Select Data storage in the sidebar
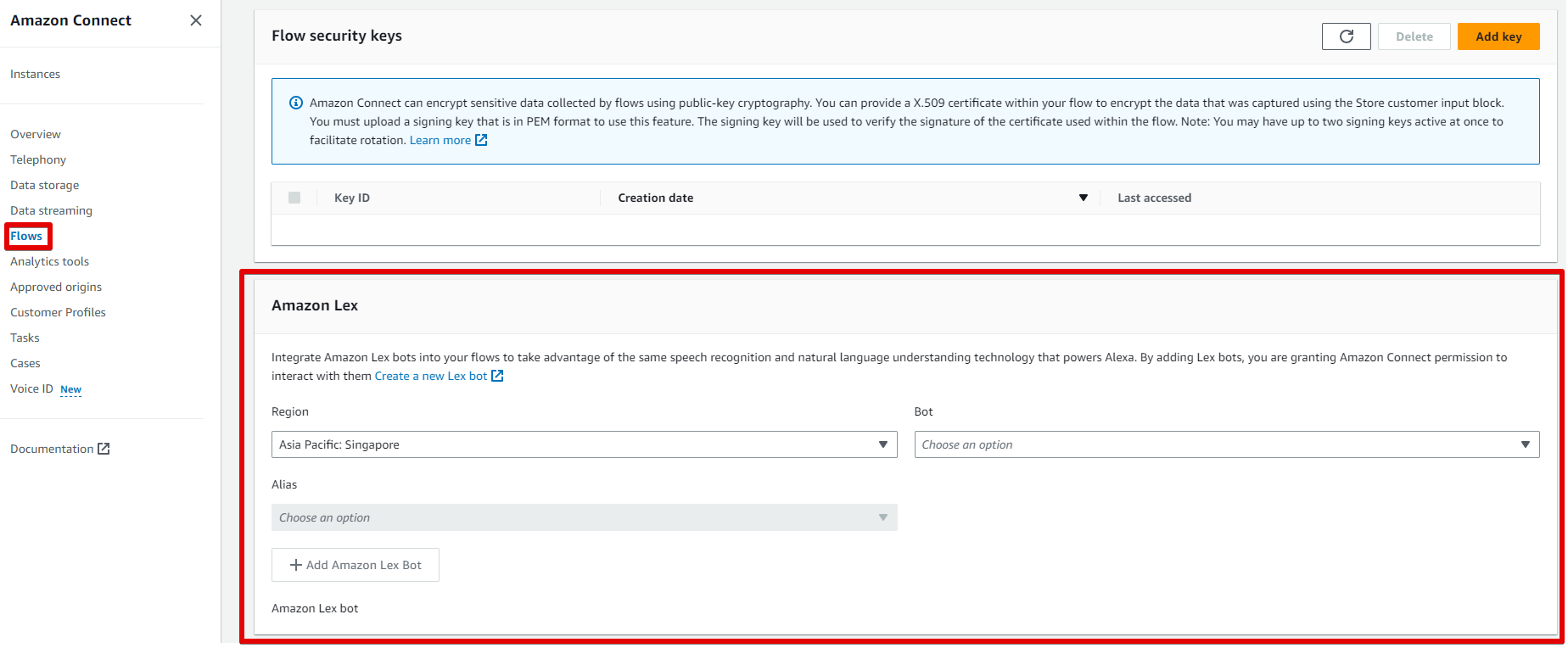Image resolution: width=1568 pixels, height=648 pixels. pos(45,185)
